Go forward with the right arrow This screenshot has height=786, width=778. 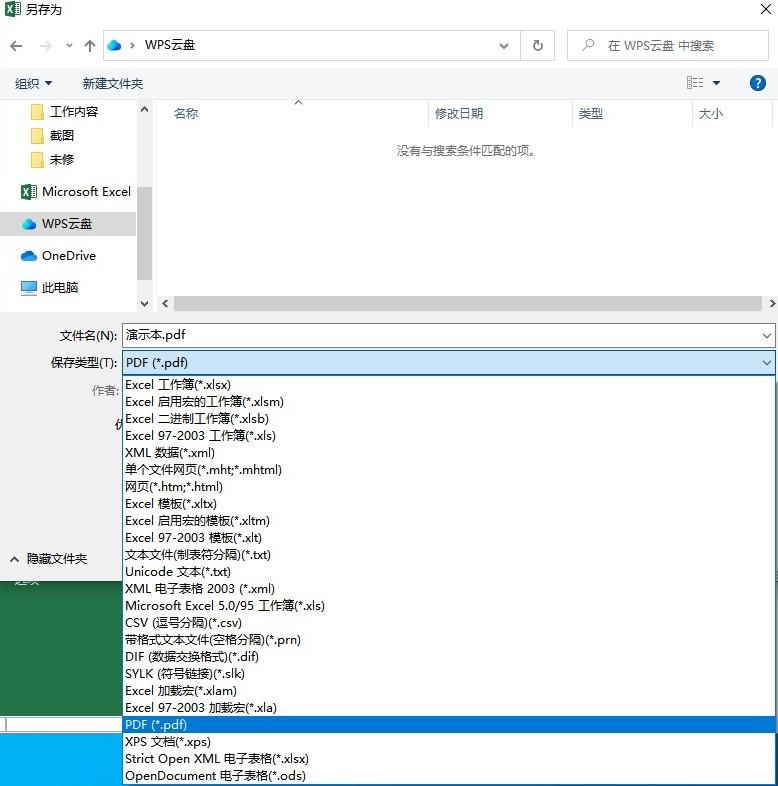(x=46, y=46)
